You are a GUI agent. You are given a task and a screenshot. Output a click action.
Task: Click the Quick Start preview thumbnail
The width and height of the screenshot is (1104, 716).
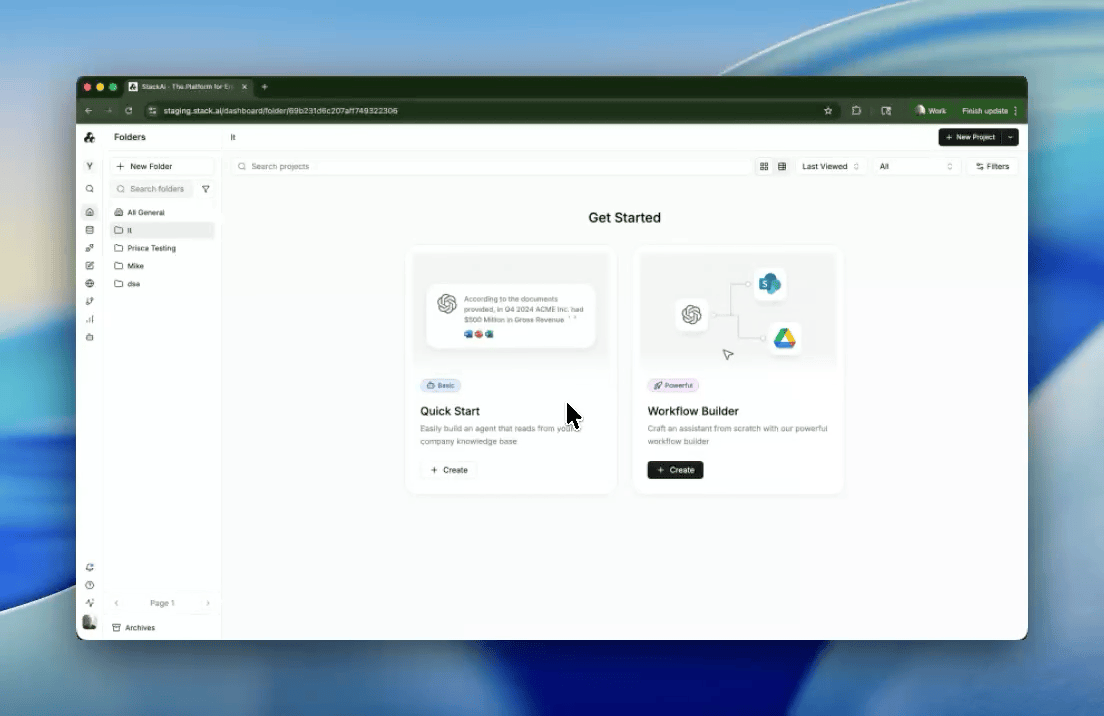510,312
